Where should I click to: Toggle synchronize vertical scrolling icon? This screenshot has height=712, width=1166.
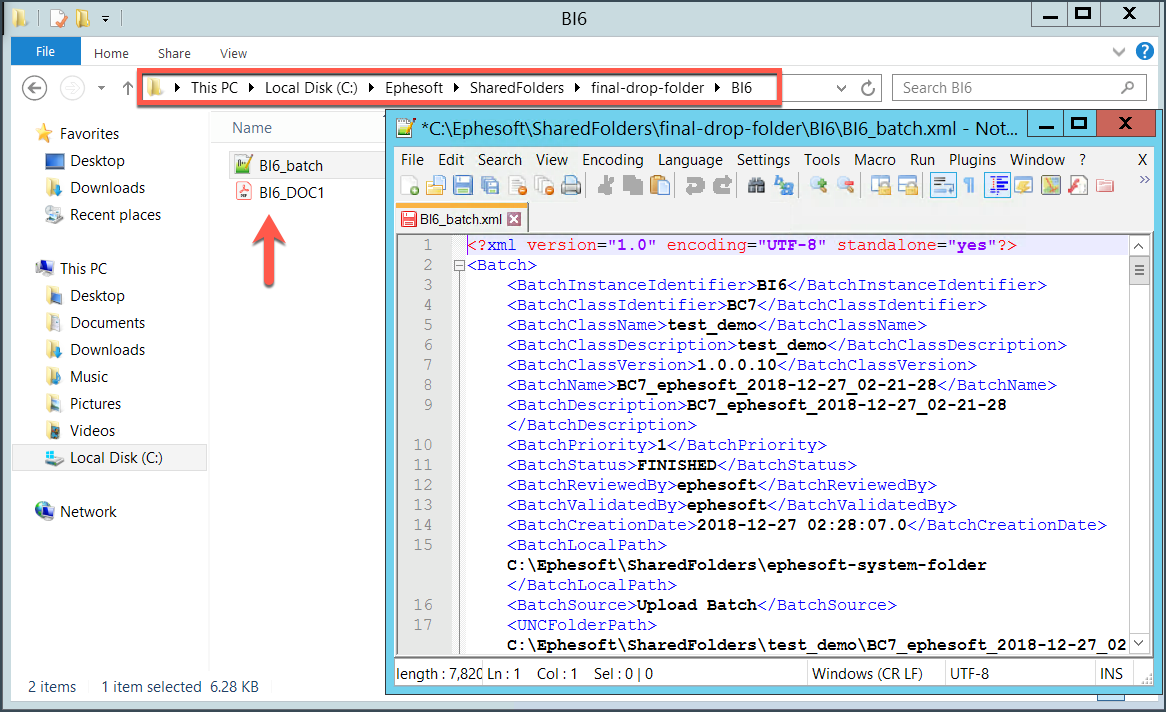[880, 185]
